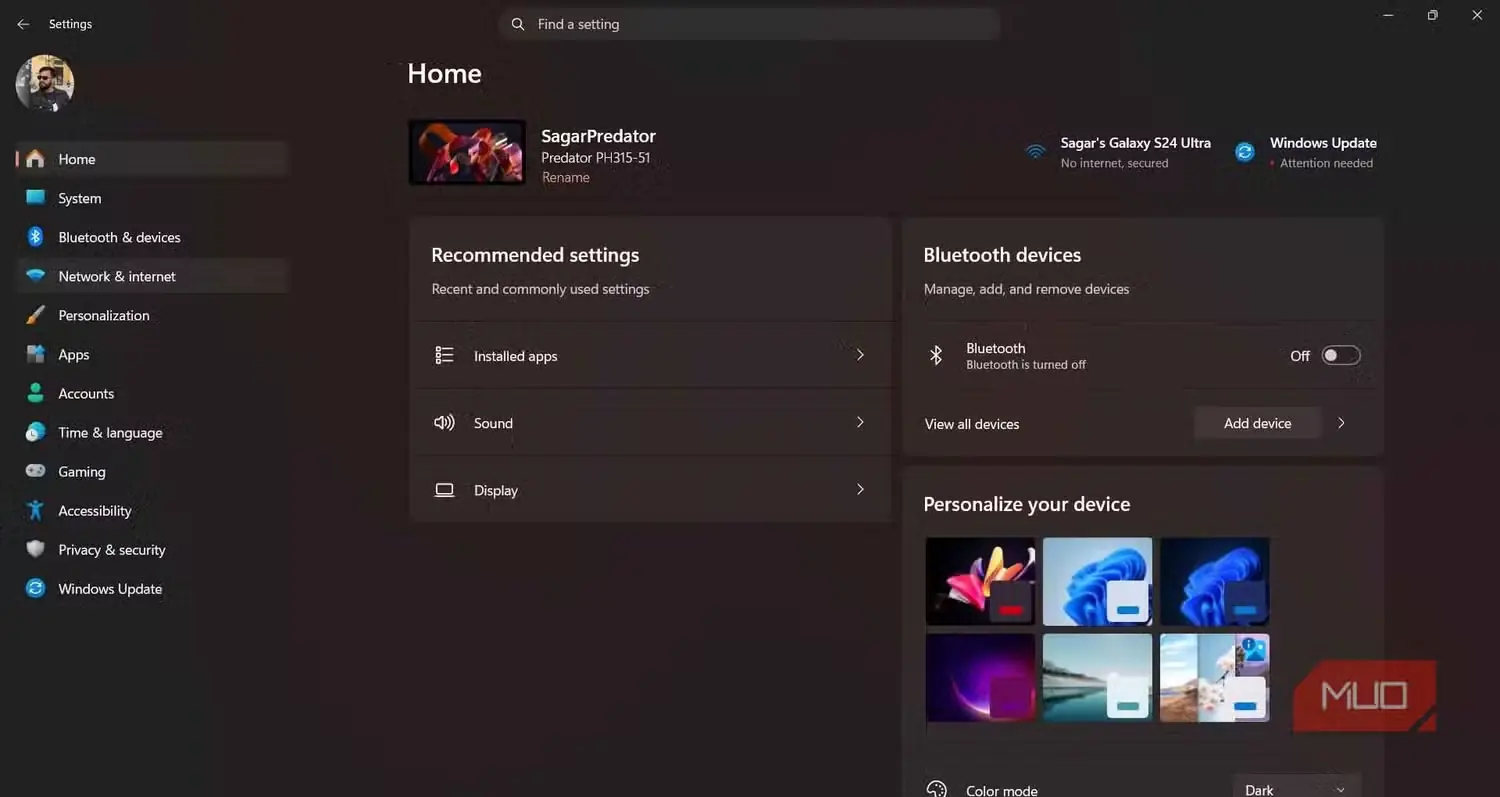Select Accessibility in sidebar

[152, 510]
